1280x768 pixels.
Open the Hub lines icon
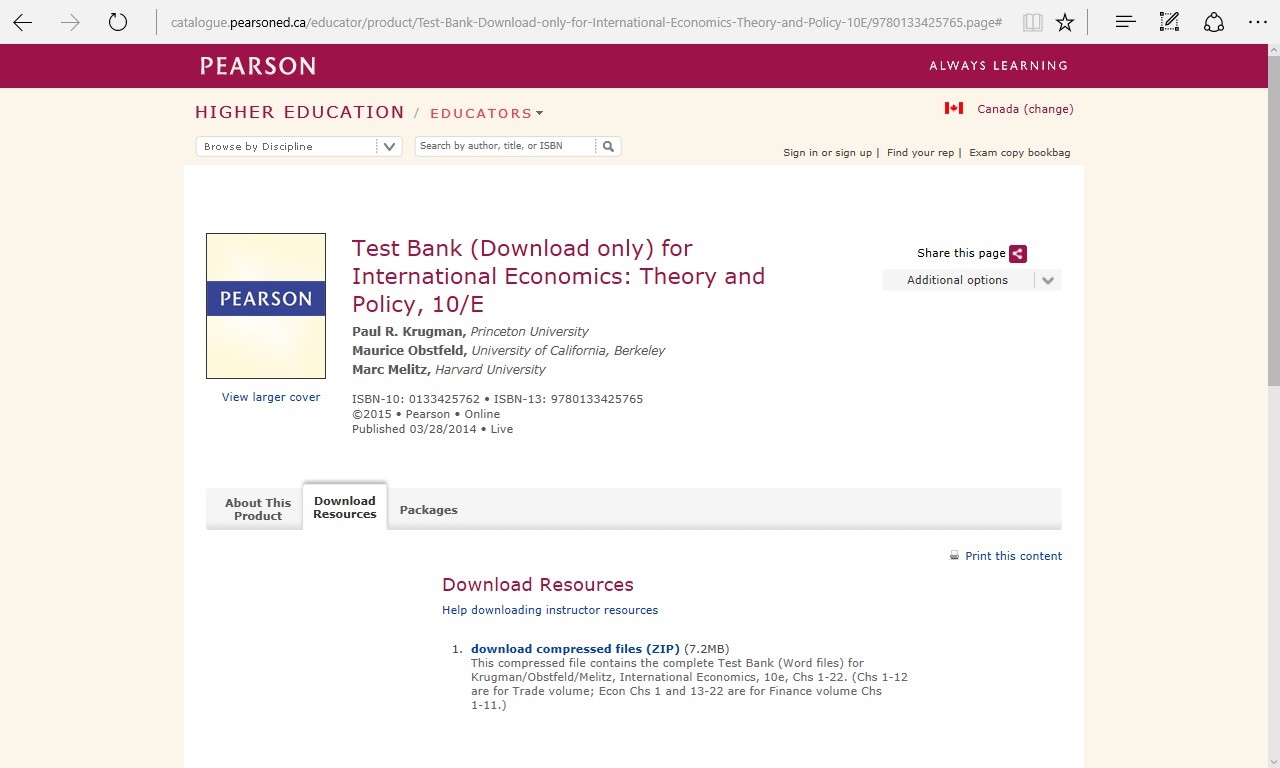1125,22
